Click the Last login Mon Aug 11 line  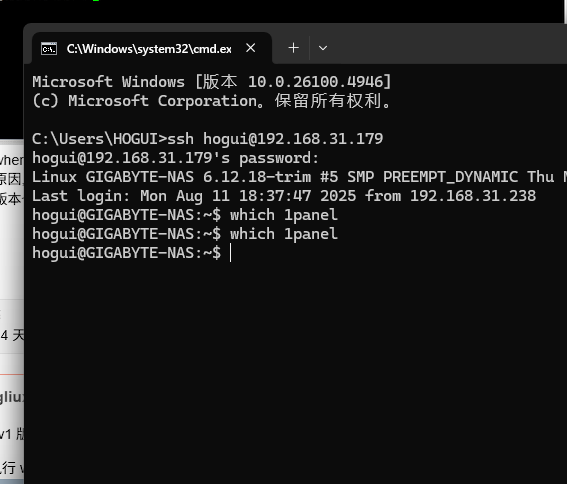coord(284,196)
